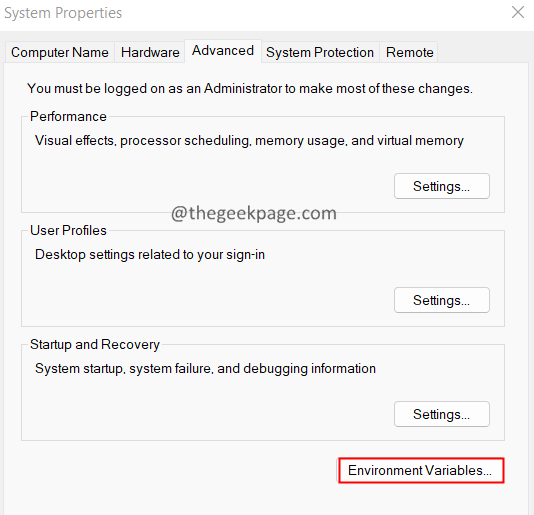Image resolution: width=534 pixels, height=515 pixels.
Task: Click the desktop settings sign-in description
Action: point(150,255)
